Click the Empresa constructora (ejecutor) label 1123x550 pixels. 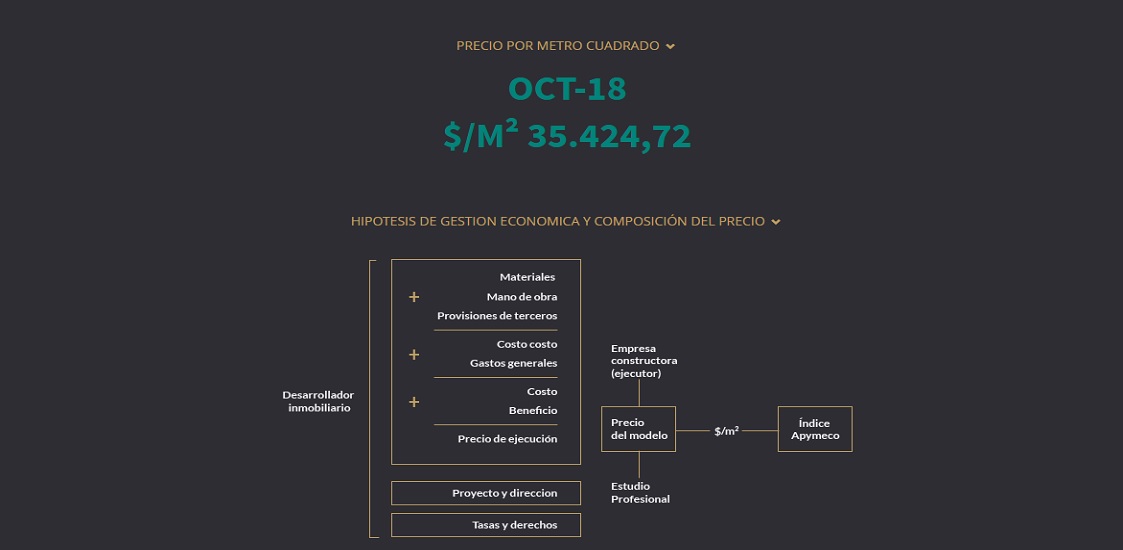point(644,361)
